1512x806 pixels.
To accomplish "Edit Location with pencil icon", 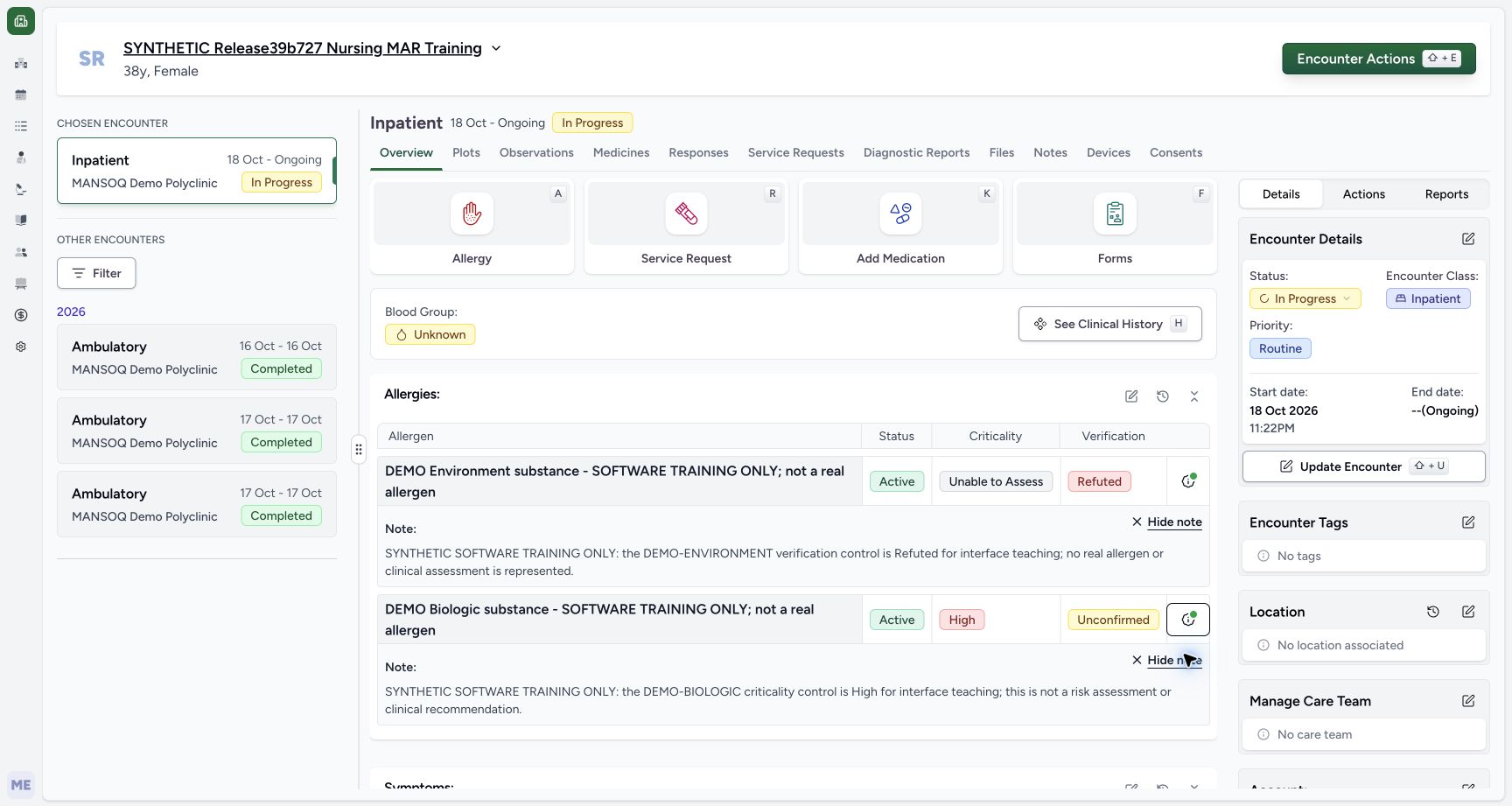I will click(1468, 612).
